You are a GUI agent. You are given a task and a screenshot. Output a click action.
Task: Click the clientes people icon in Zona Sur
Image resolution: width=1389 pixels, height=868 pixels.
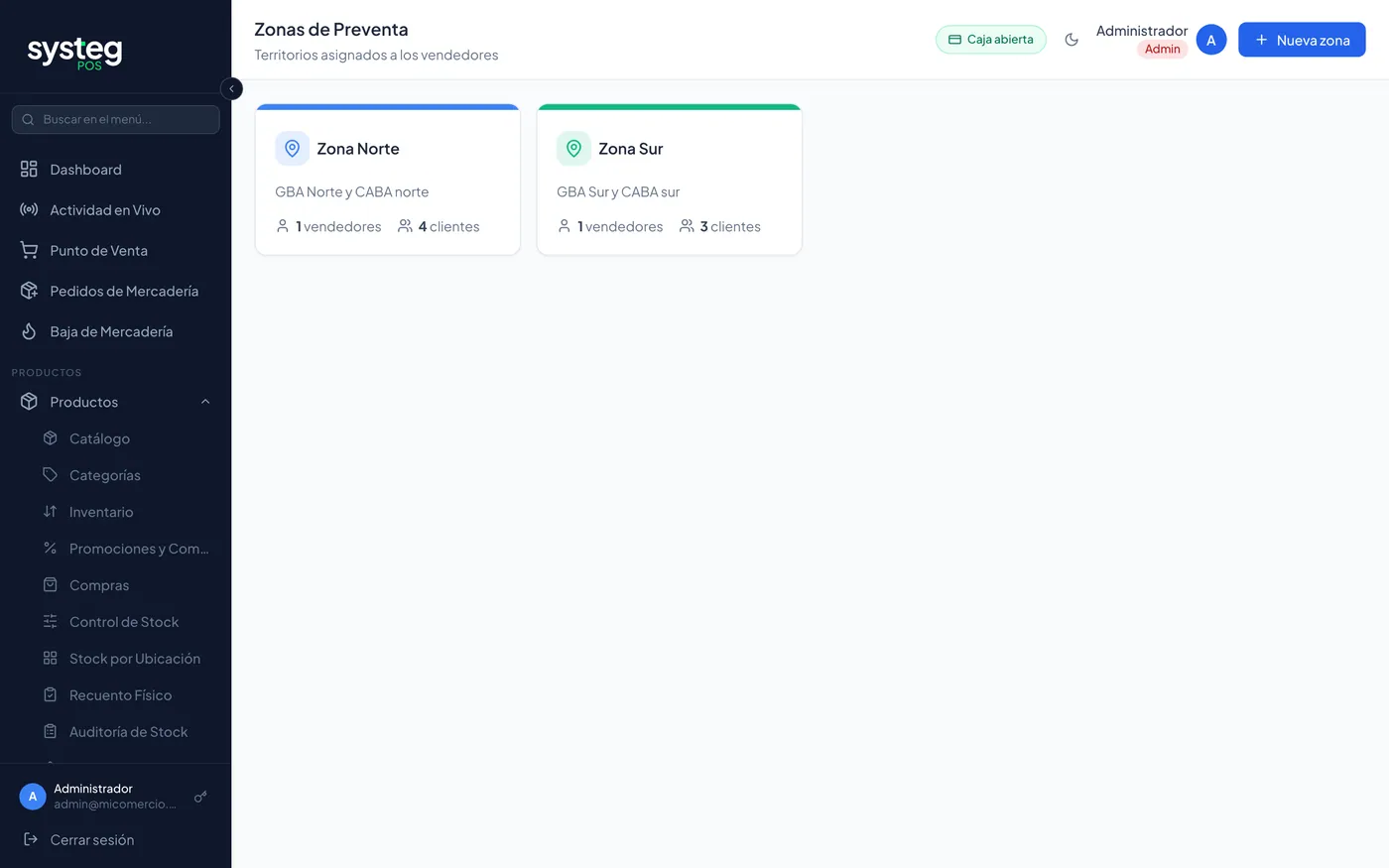687,226
